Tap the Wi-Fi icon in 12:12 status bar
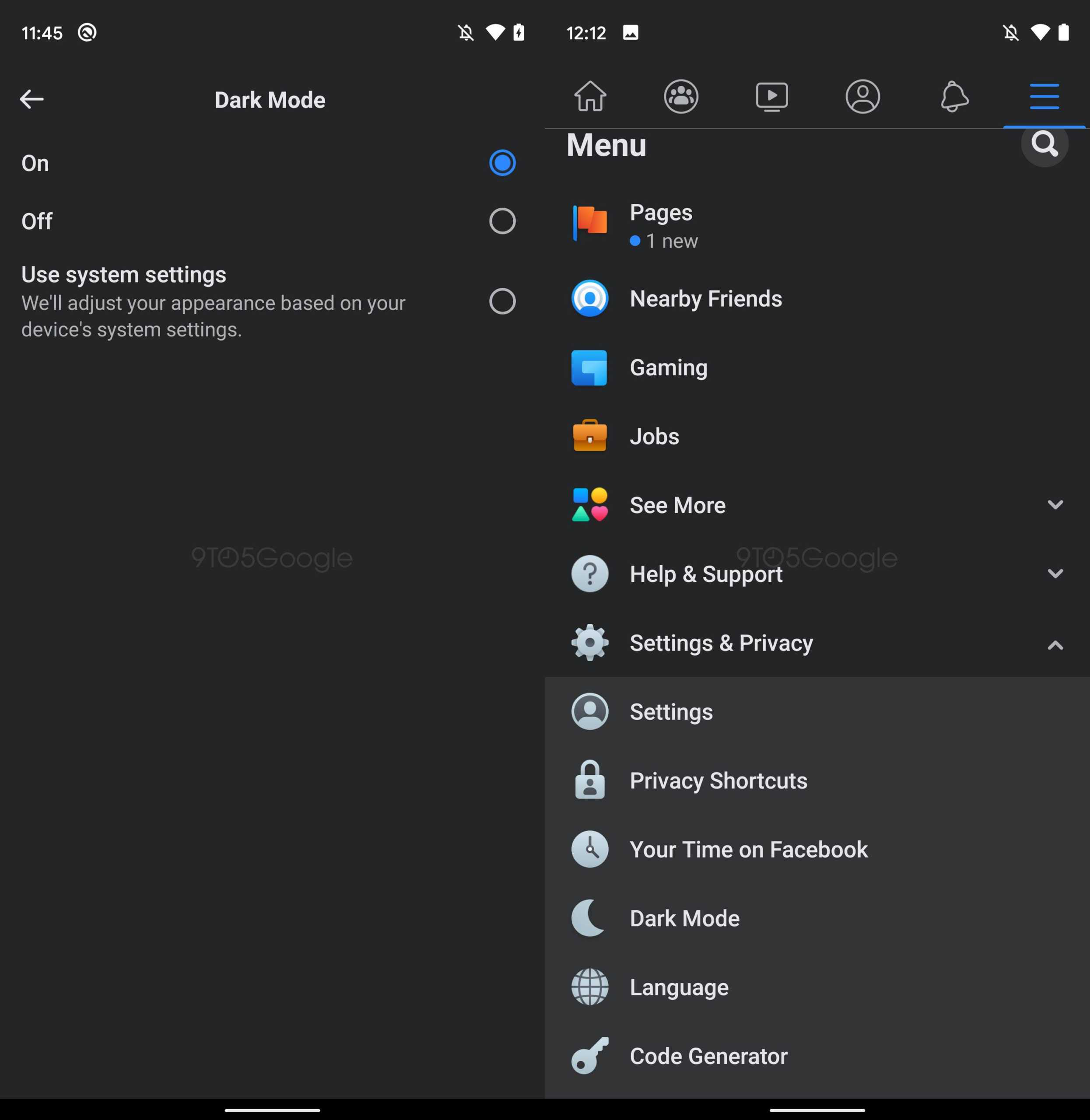Image resolution: width=1090 pixels, height=1120 pixels. (x=1040, y=33)
